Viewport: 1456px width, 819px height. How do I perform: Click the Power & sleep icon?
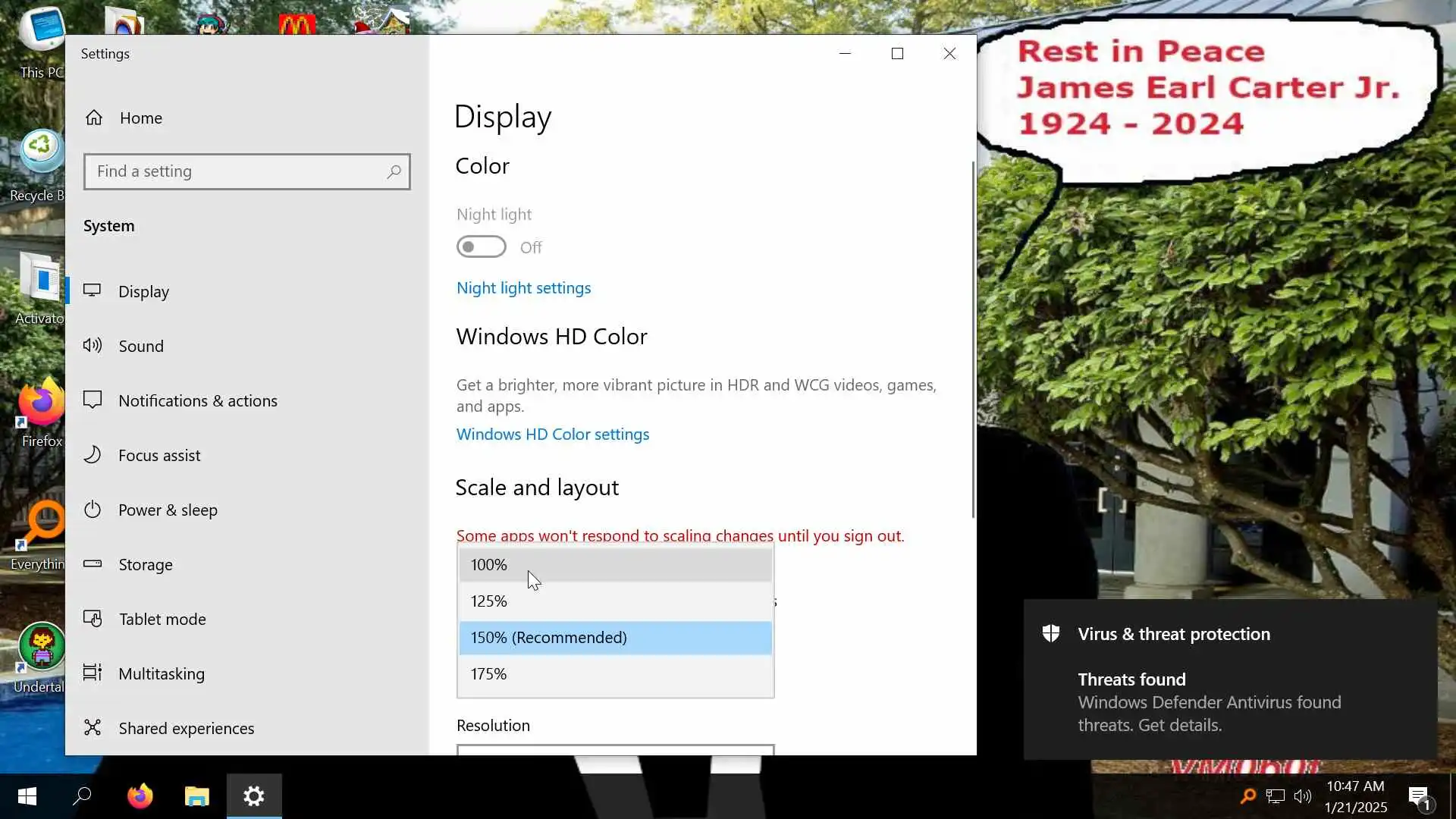point(93,510)
